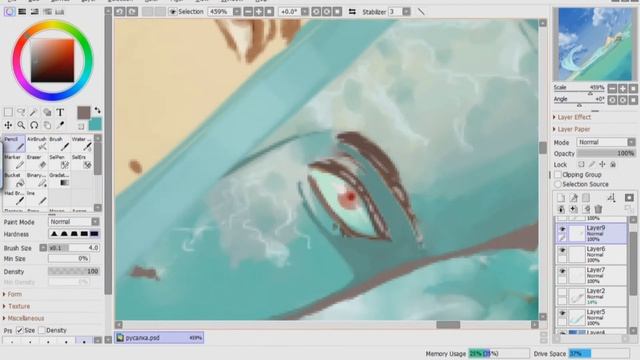Create a new normal layer
640x360 pixels.
click(561, 198)
